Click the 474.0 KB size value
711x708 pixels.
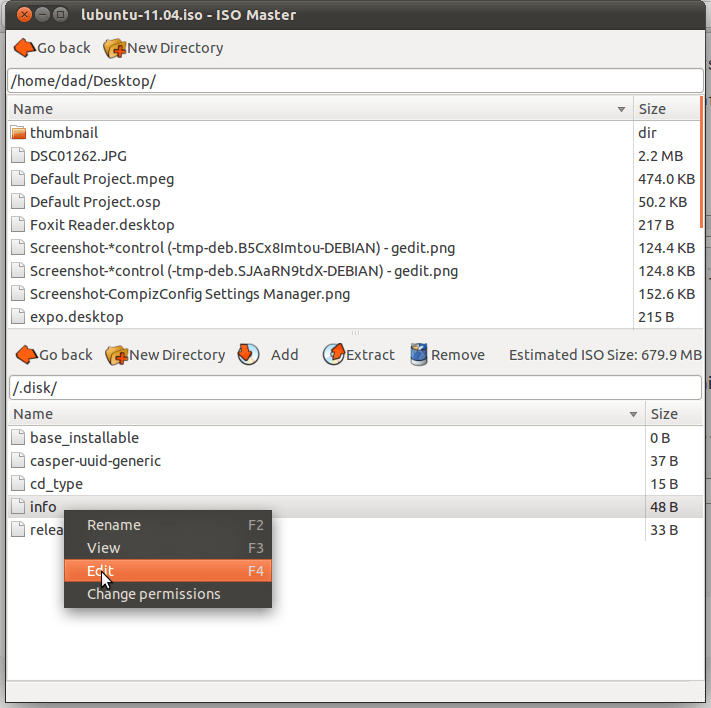pos(667,179)
